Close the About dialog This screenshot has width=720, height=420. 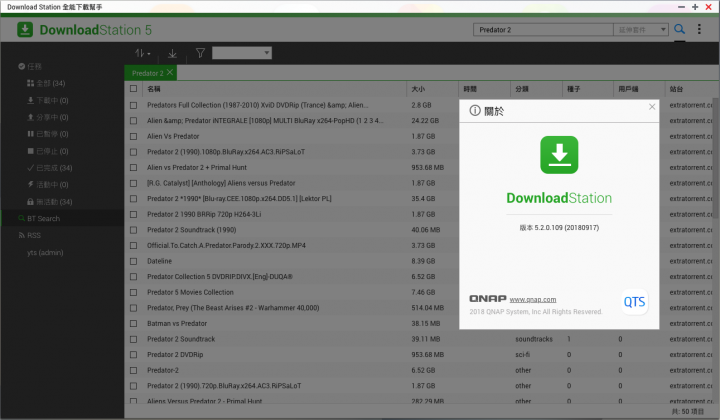tap(652, 106)
